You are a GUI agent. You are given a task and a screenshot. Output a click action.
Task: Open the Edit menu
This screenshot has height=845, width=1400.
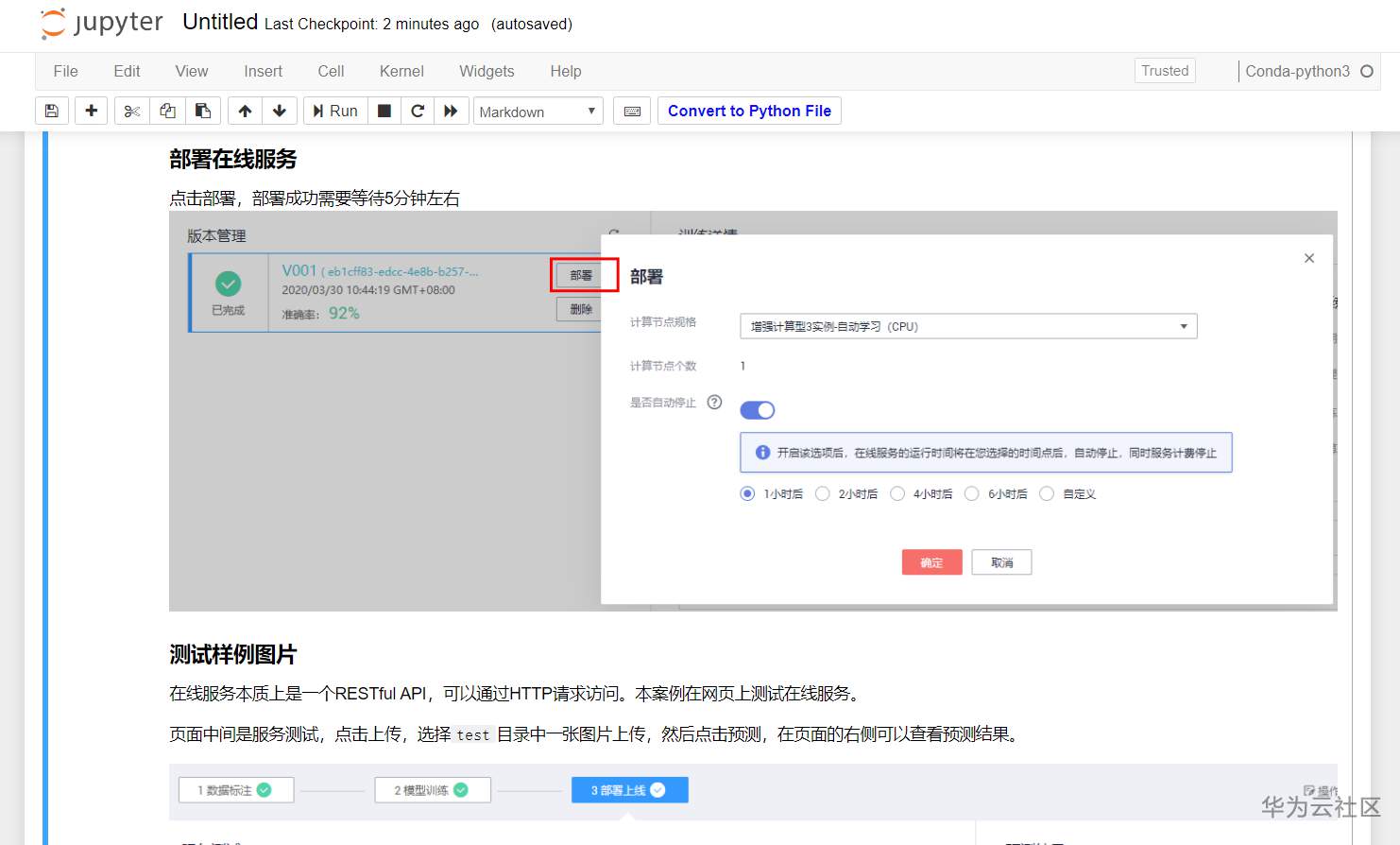tap(127, 71)
